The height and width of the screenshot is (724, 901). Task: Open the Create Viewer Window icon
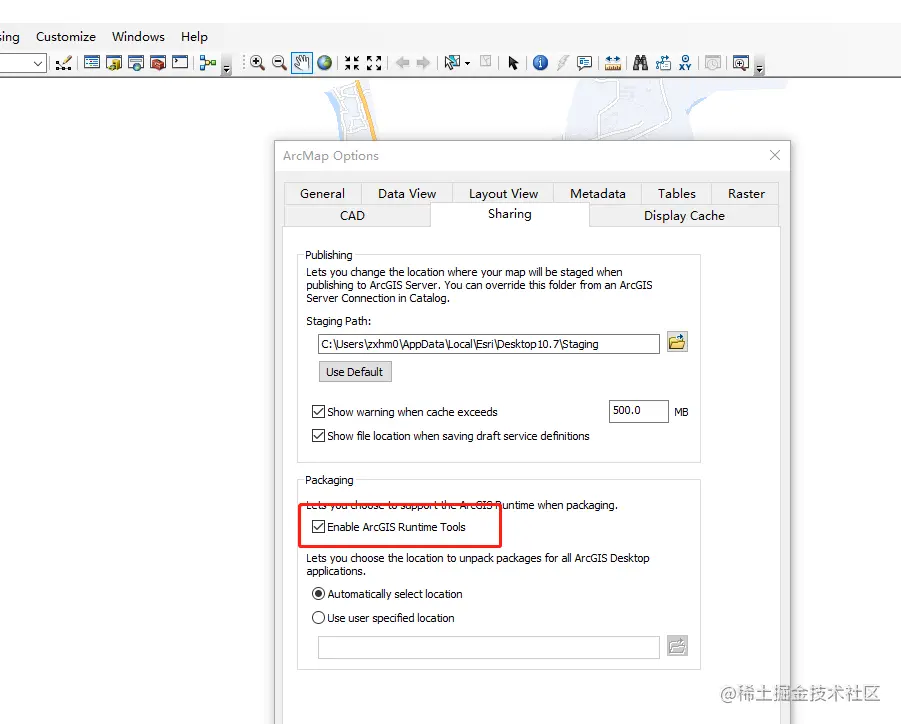point(741,63)
